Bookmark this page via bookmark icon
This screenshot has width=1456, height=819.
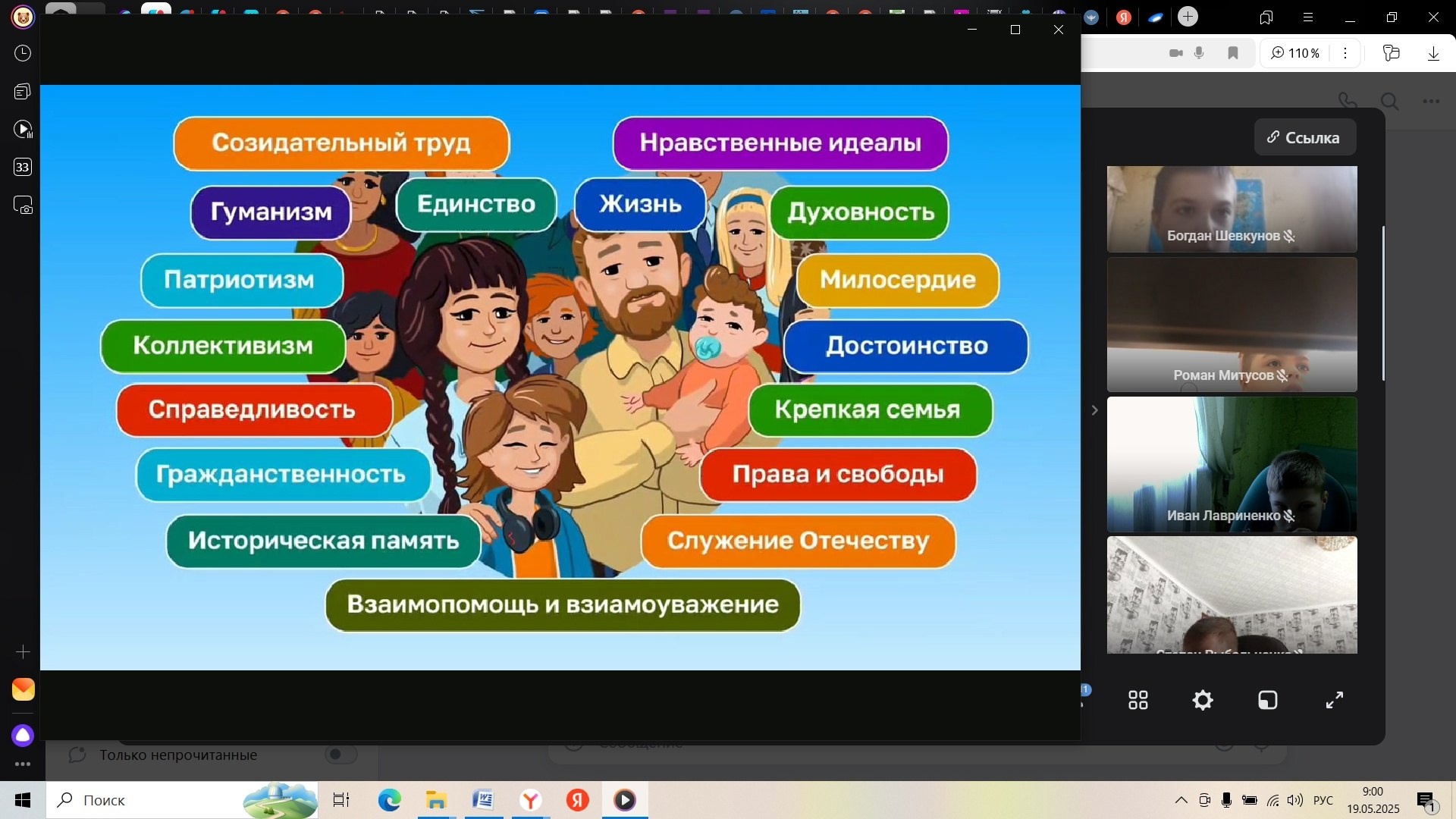(1233, 53)
